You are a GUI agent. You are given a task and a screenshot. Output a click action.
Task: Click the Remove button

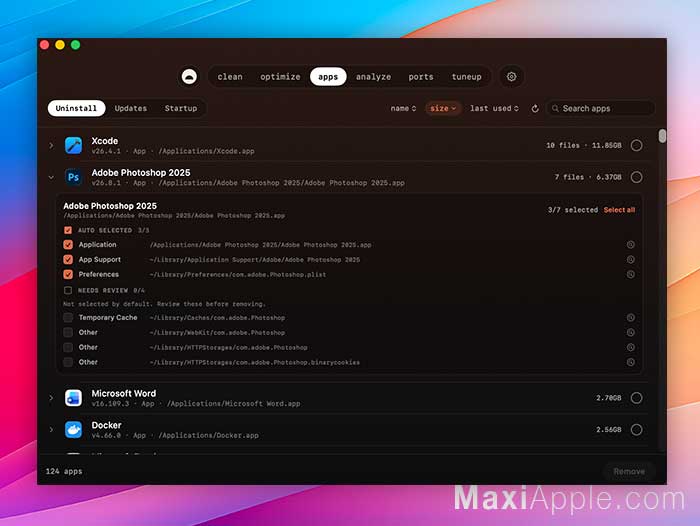pos(629,472)
